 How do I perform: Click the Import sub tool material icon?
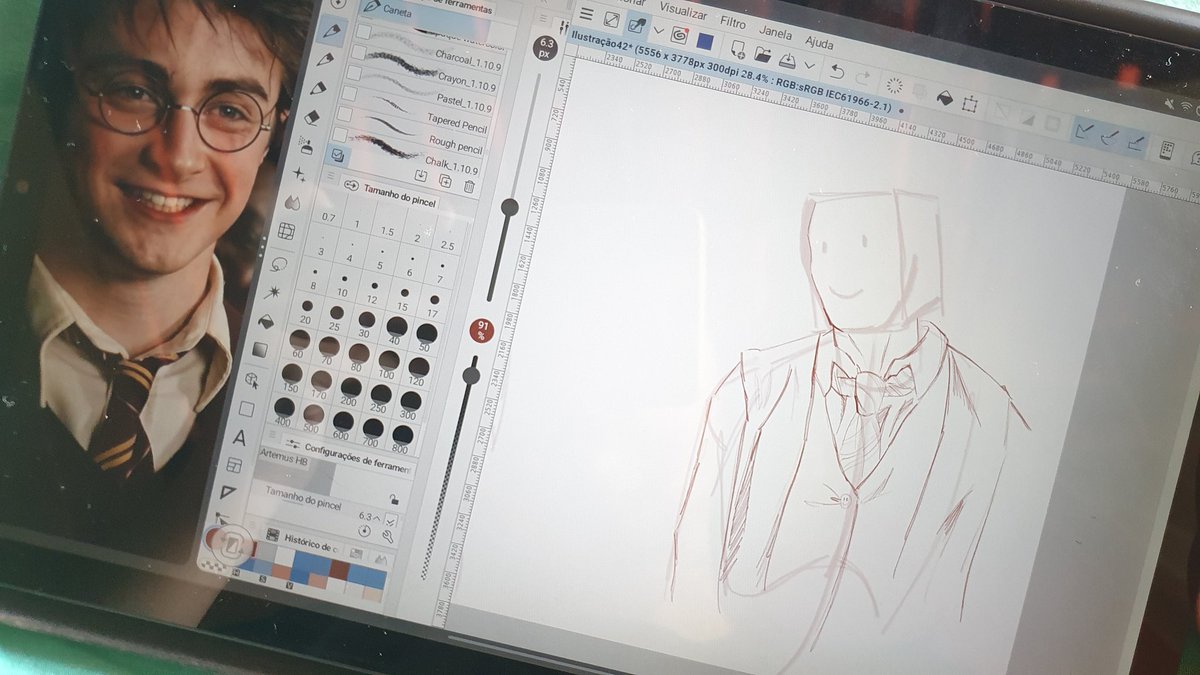pos(421,176)
